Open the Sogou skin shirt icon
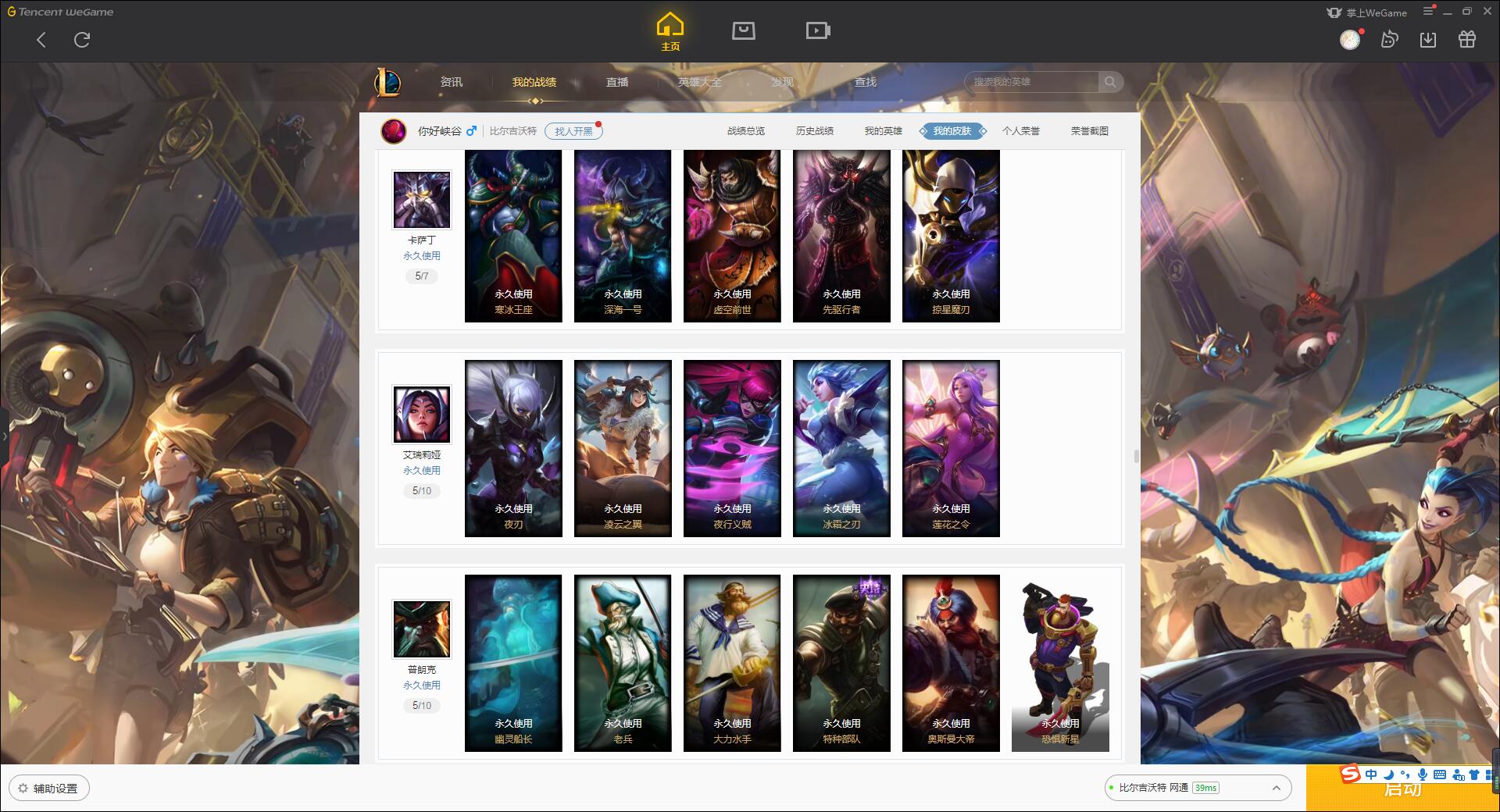Screen dimensions: 1500x812 [x=1474, y=775]
